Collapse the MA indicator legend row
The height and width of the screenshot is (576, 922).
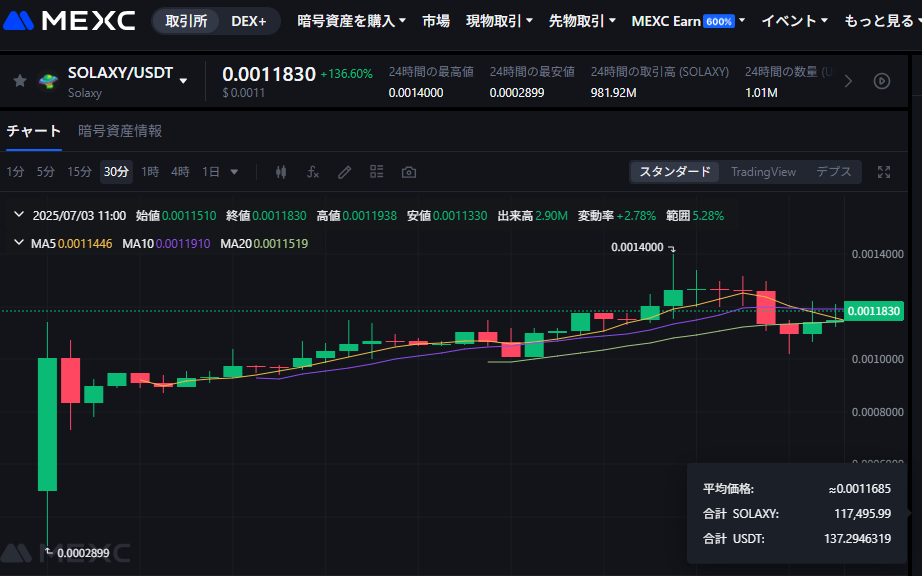tap(19, 243)
